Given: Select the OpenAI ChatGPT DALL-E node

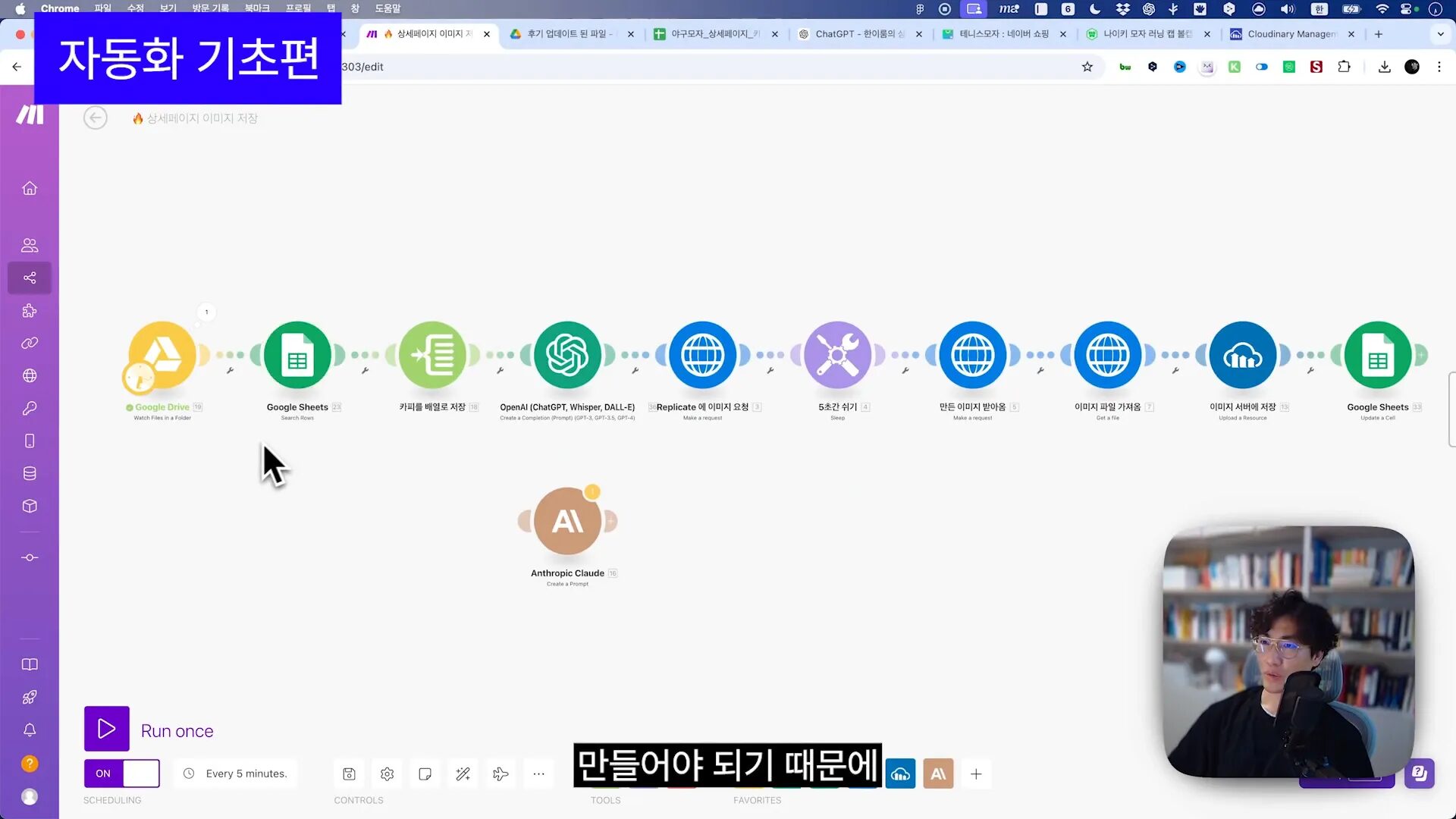Looking at the screenshot, I should pyautogui.click(x=568, y=355).
